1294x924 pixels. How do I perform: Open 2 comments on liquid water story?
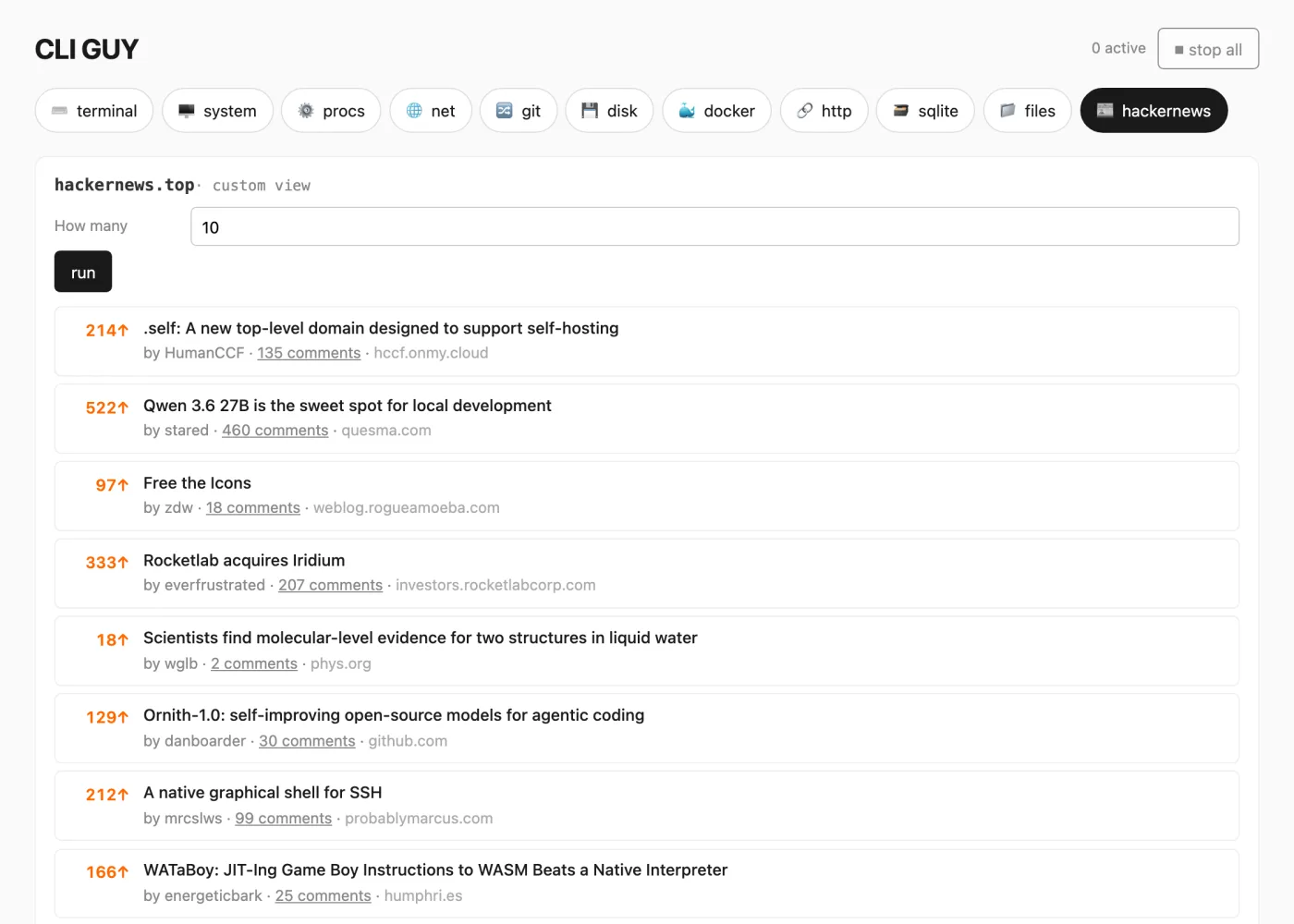[254, 663]
